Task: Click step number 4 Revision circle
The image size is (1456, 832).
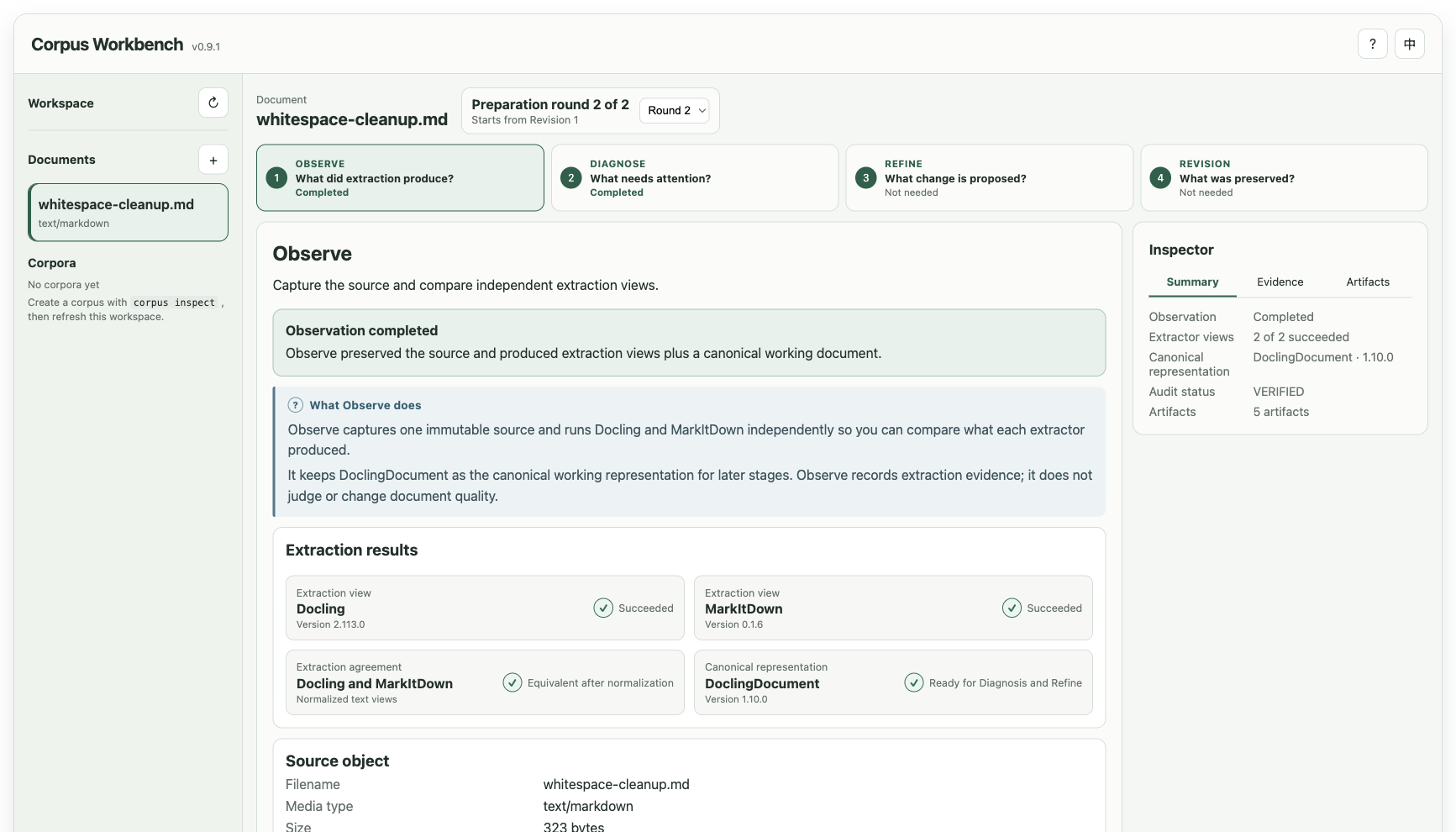Action: (1160, 178)
